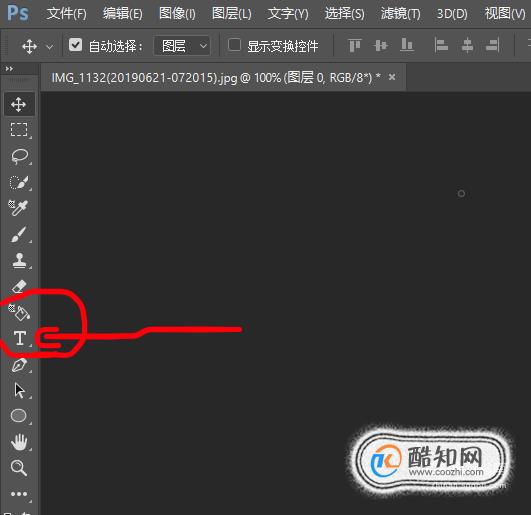Select the Rectangular Marquee tool
This screenshot has height=515, width=531.
tap(19, 130)
